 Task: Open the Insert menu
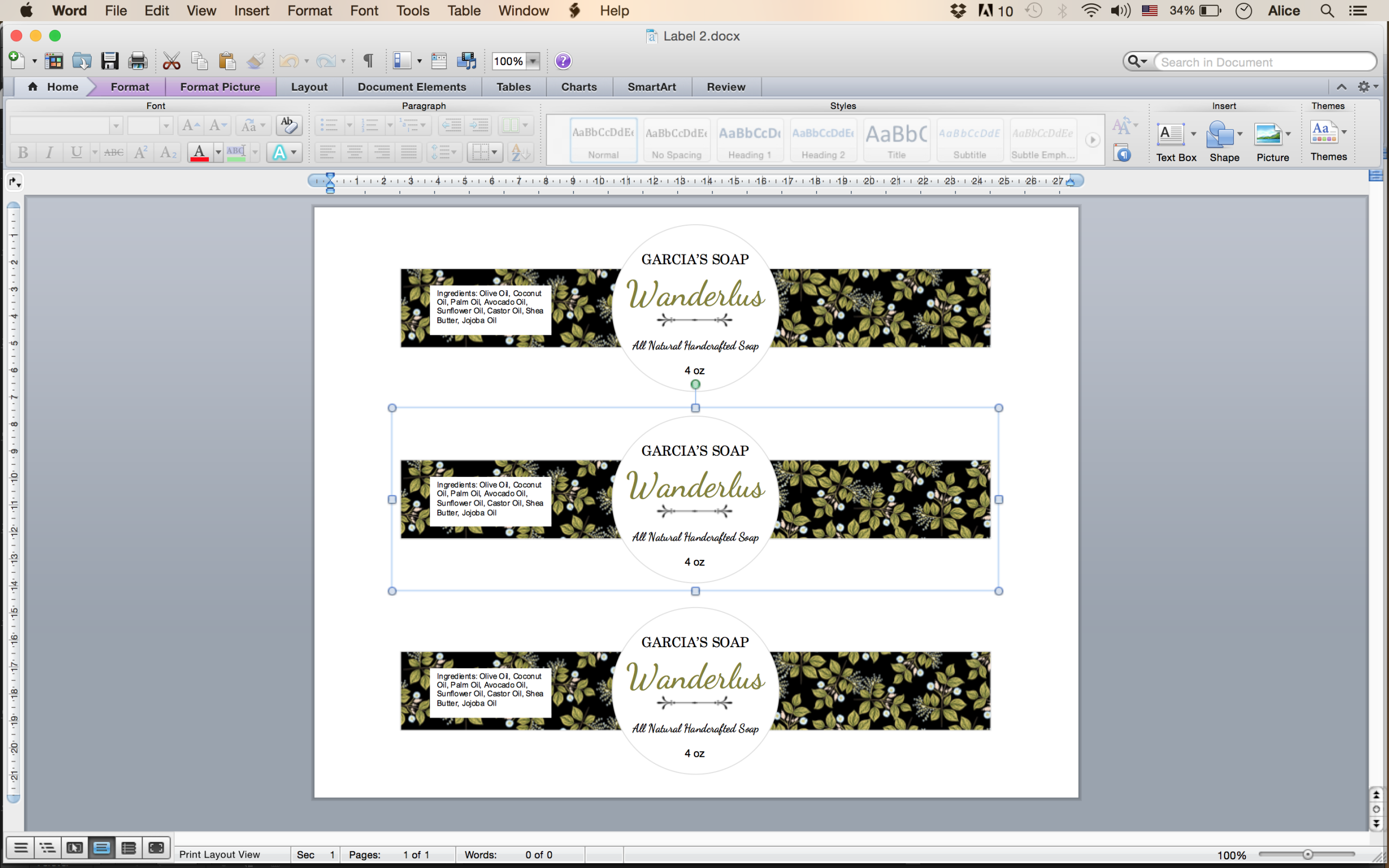pyautogui.click(x=251, y=10)
